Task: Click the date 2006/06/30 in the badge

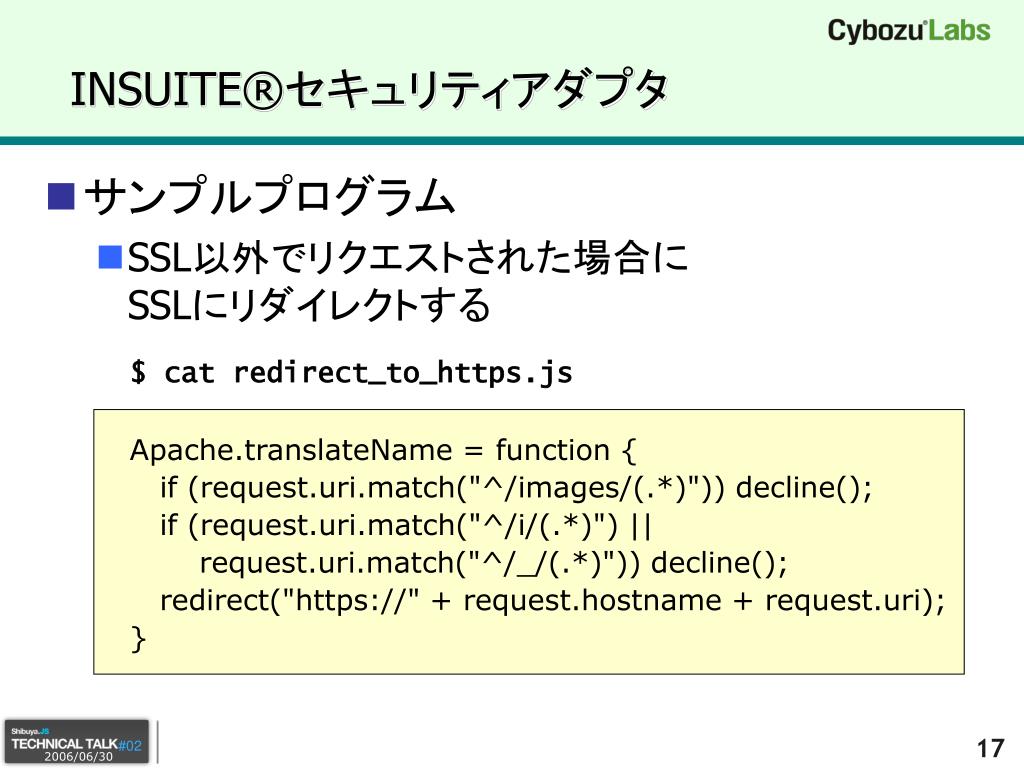Action: tap(78, 757)
